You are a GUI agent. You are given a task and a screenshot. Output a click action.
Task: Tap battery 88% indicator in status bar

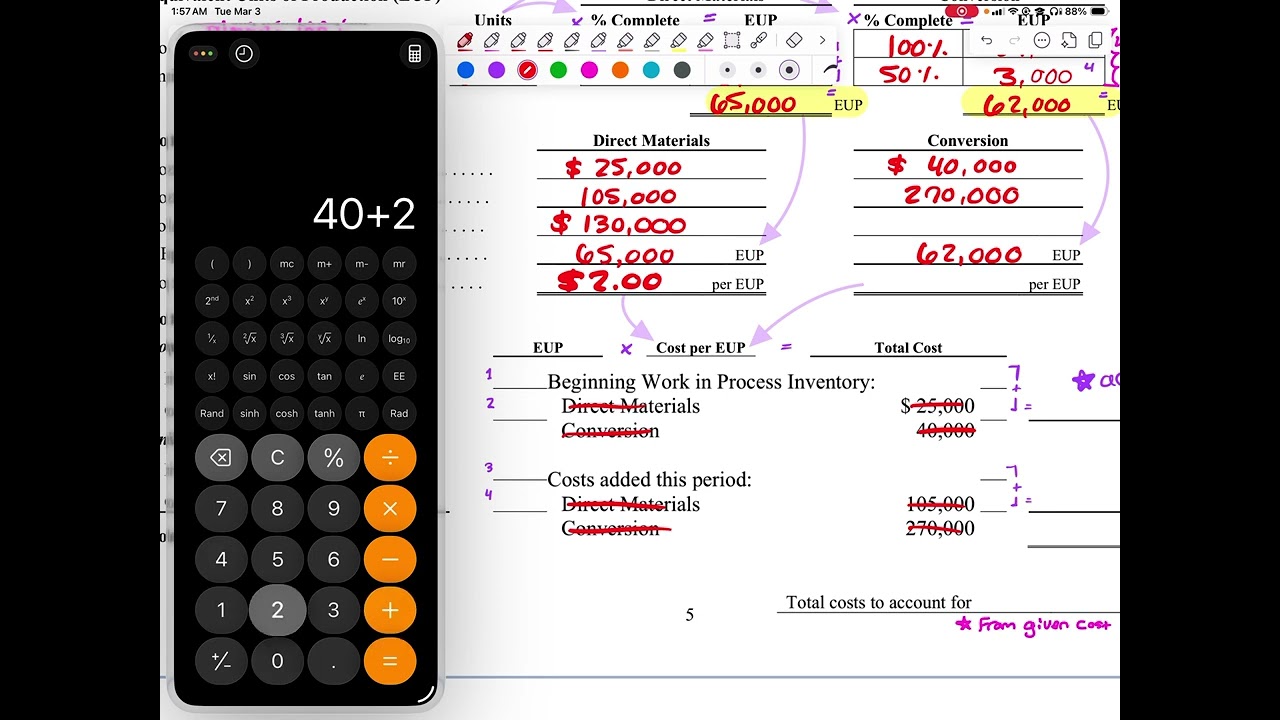click(1085, 11)
